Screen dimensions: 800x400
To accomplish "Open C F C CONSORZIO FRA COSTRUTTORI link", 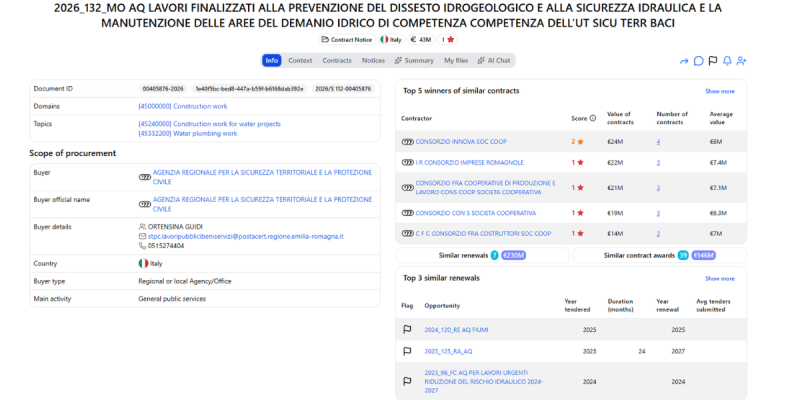I will point(484,234).
